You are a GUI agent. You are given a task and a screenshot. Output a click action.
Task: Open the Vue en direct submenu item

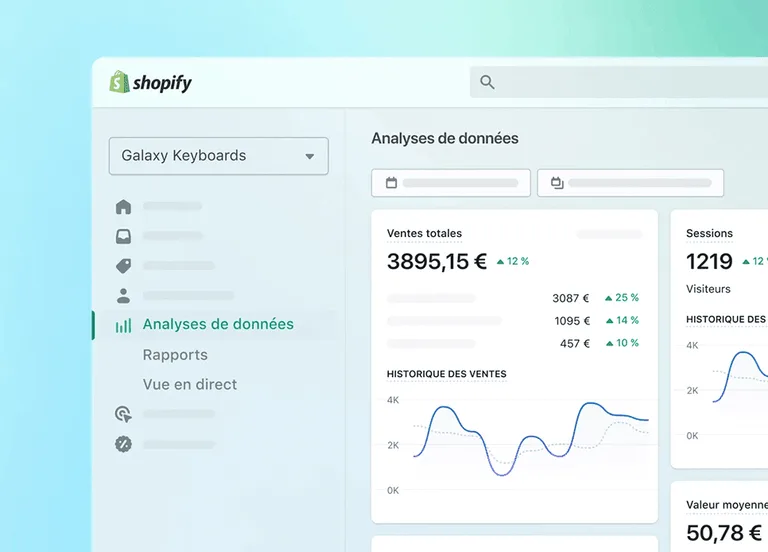(x=190, y=384)
